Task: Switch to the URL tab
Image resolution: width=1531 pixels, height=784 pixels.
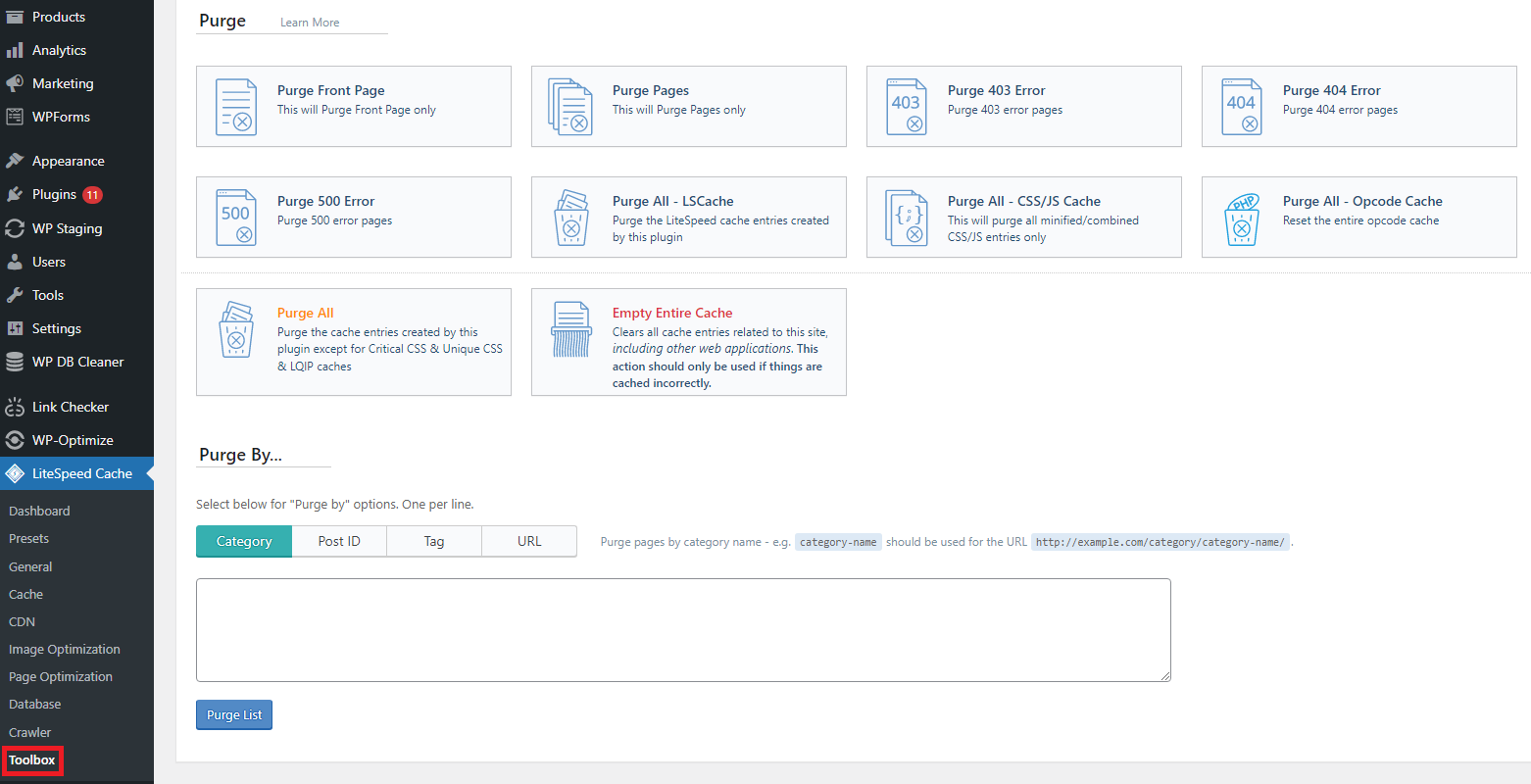Action: [x=528, y=541]
